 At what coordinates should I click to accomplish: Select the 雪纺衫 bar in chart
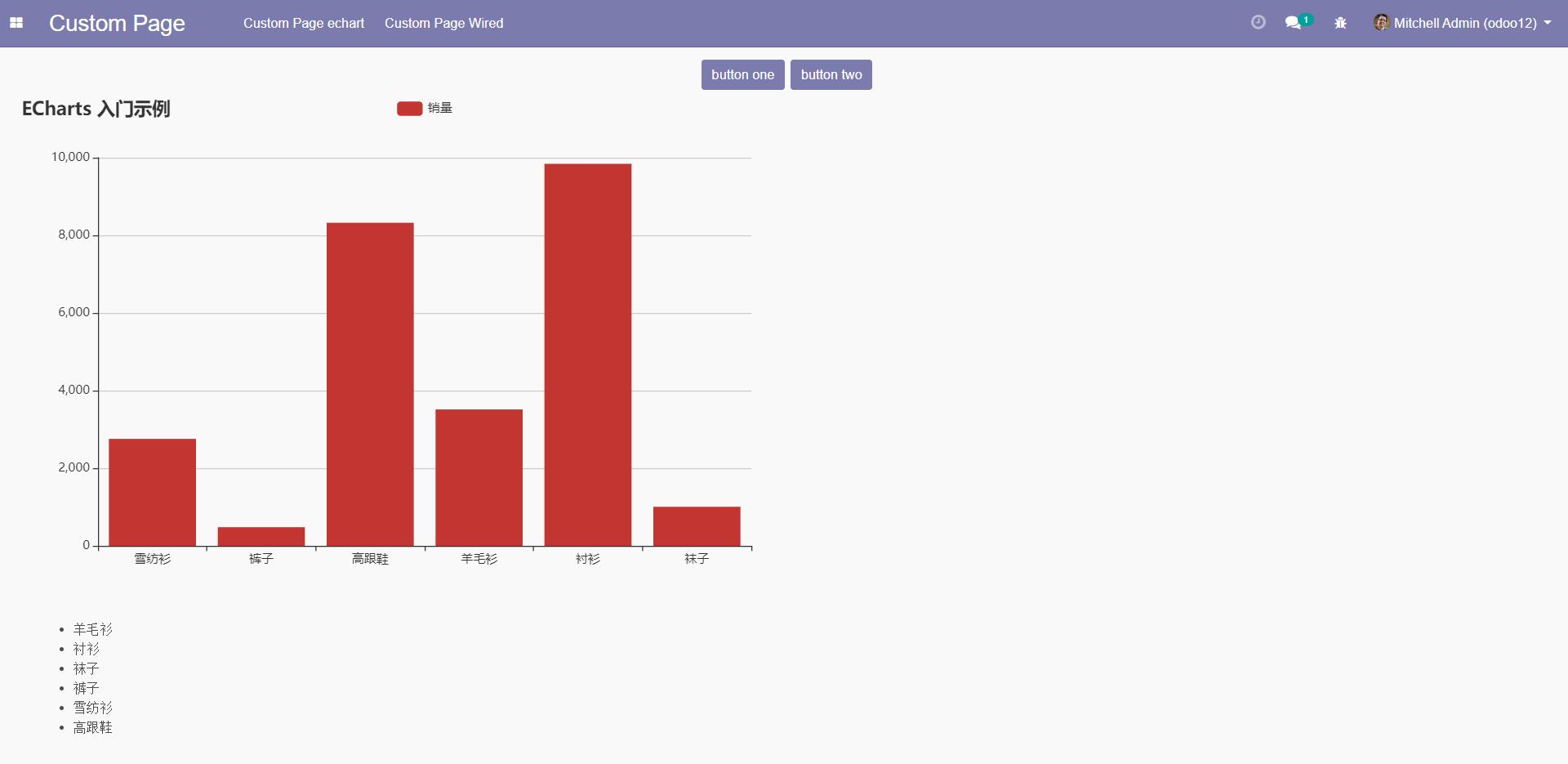tap(152, 492)
